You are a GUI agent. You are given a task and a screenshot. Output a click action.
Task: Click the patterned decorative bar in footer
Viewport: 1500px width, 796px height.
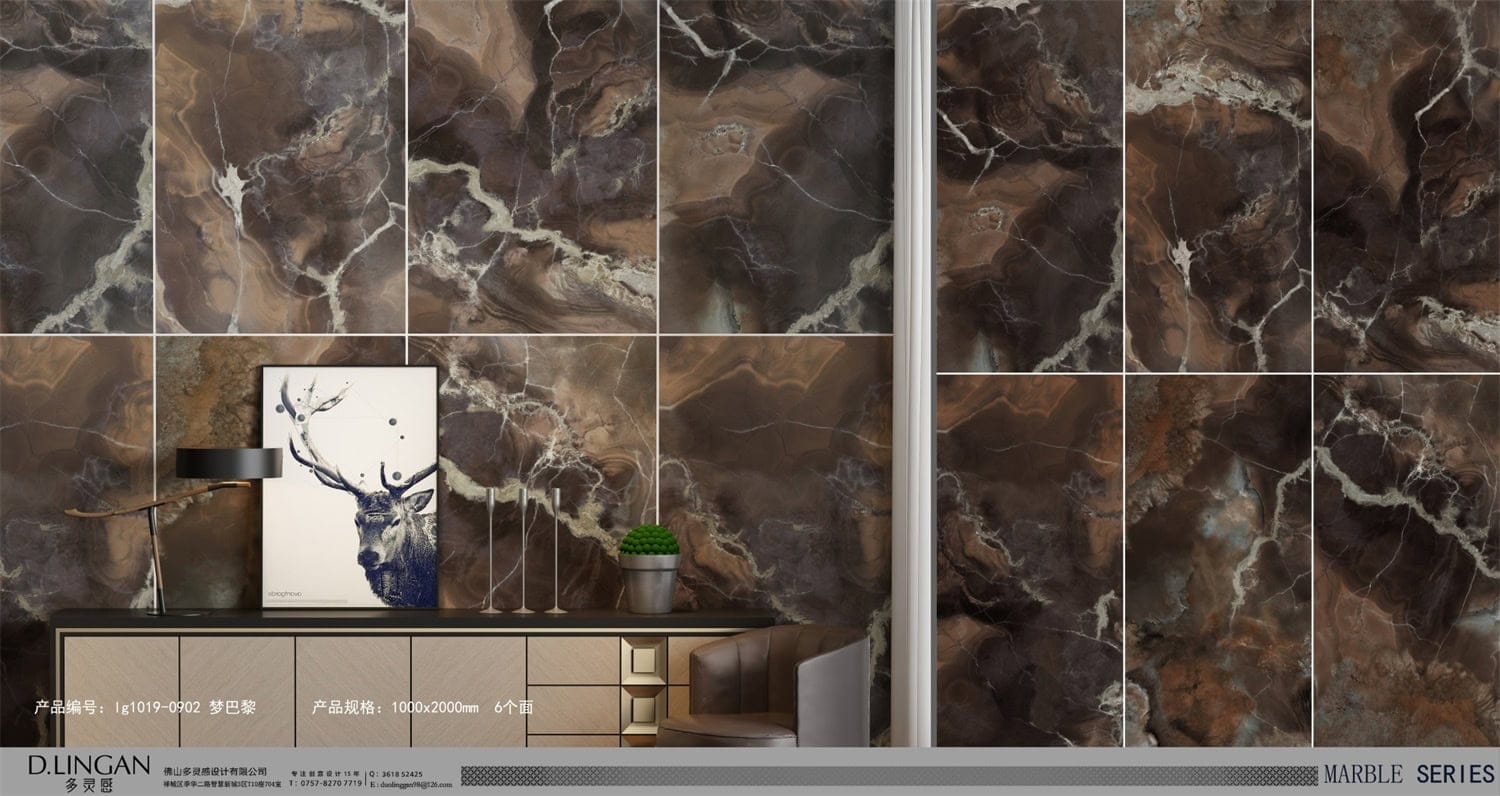tap(888, 775)
